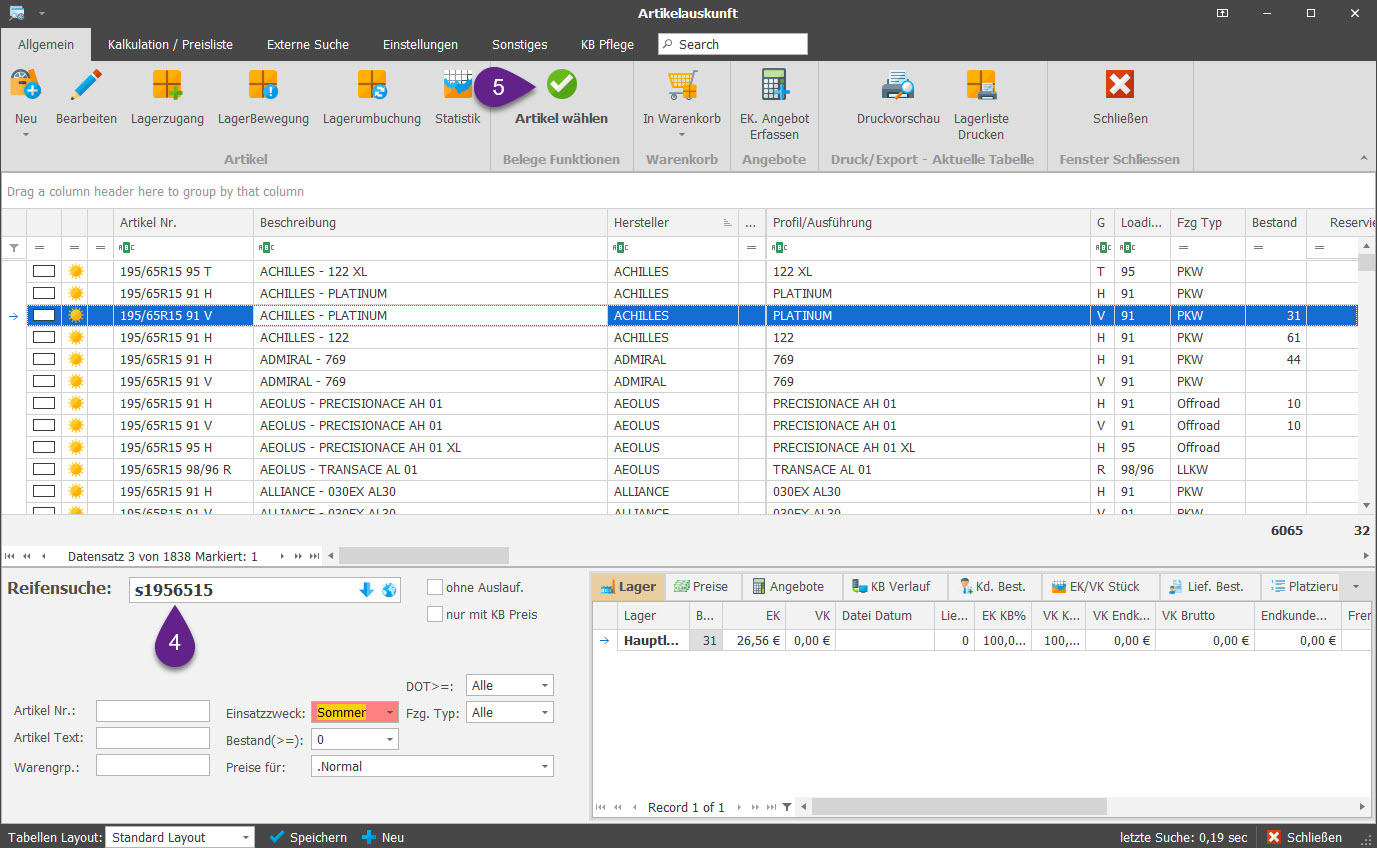Screen dimensions: 1377x848
Task: Open the Preise tab in lower panel
Action: [704, 587]
